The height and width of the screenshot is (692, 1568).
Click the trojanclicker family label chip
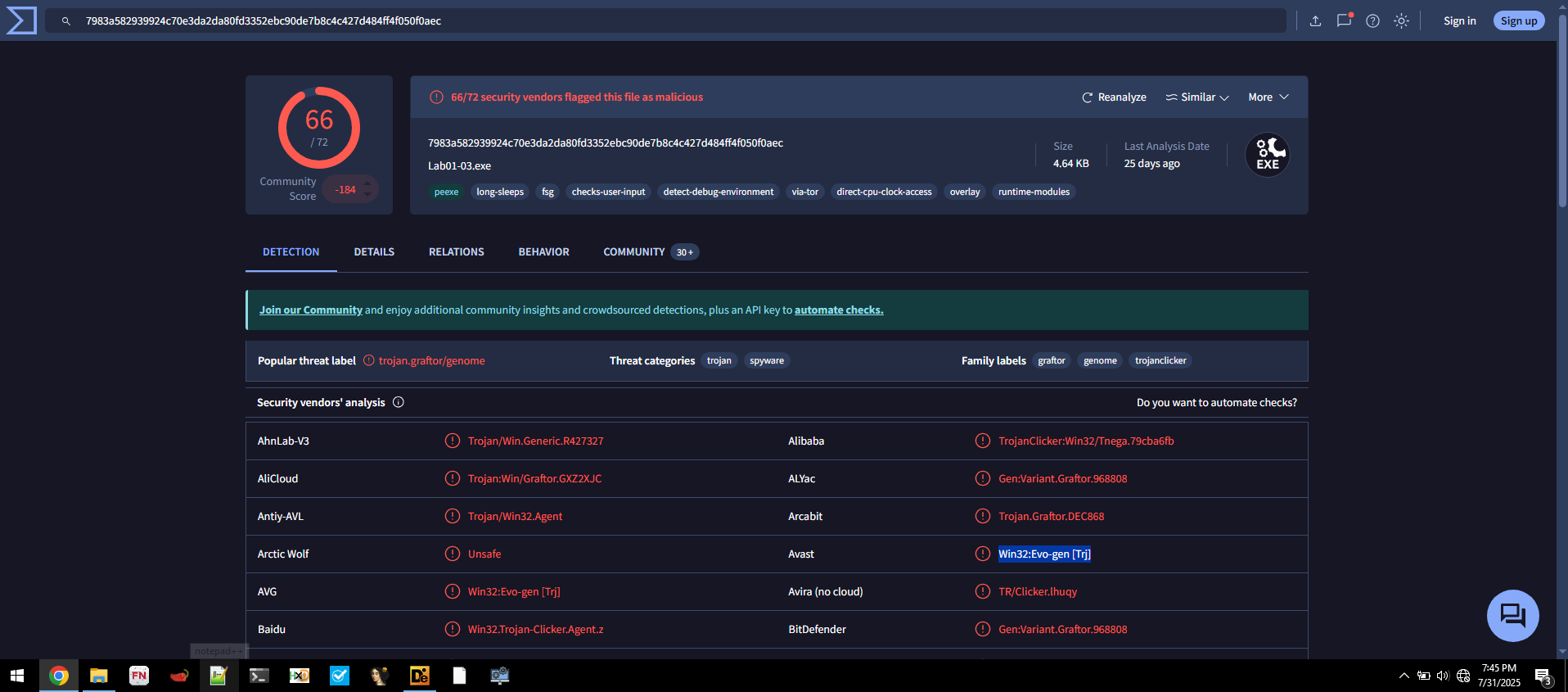1160,361
